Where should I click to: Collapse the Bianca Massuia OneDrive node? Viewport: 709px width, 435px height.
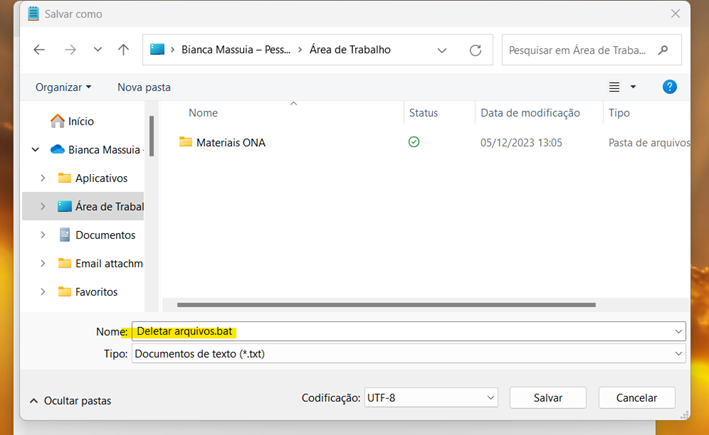point(35,150)
